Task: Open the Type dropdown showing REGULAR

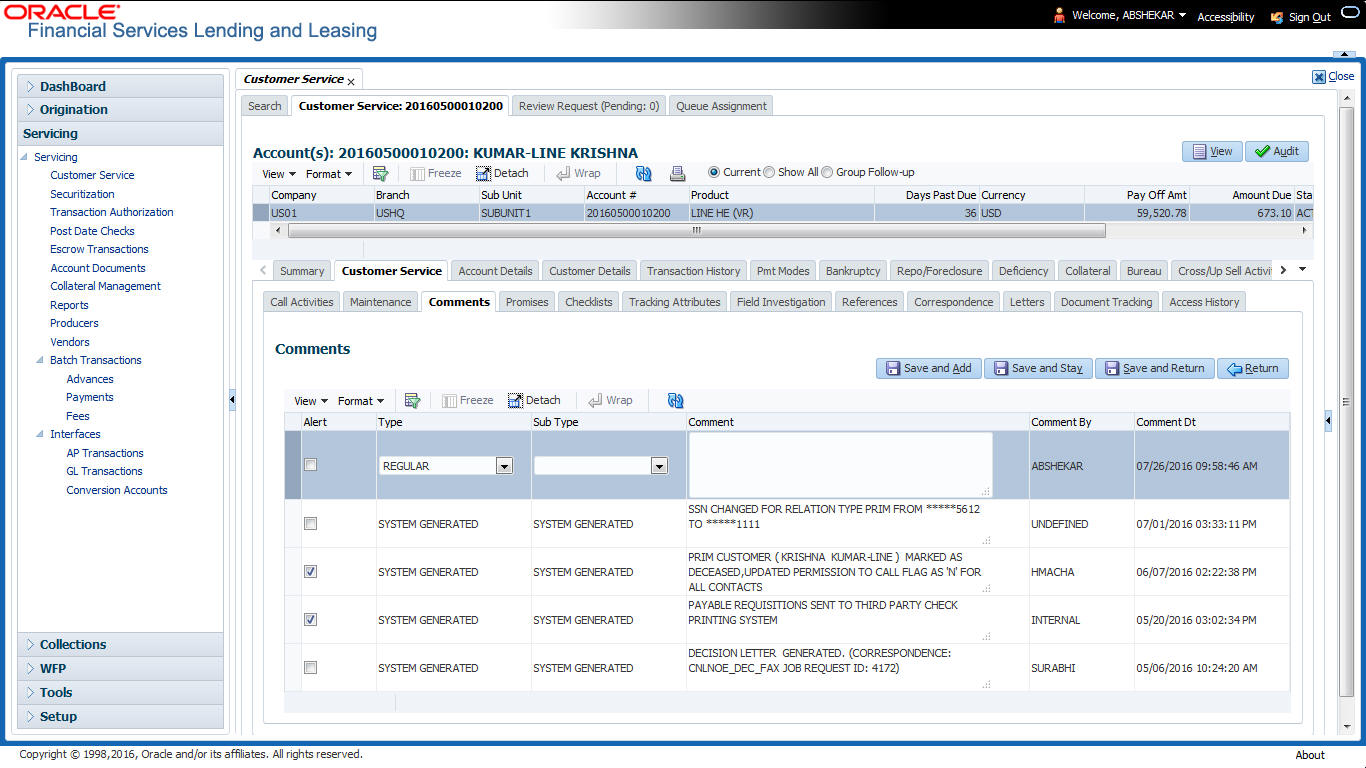Action: coord(504,466)
